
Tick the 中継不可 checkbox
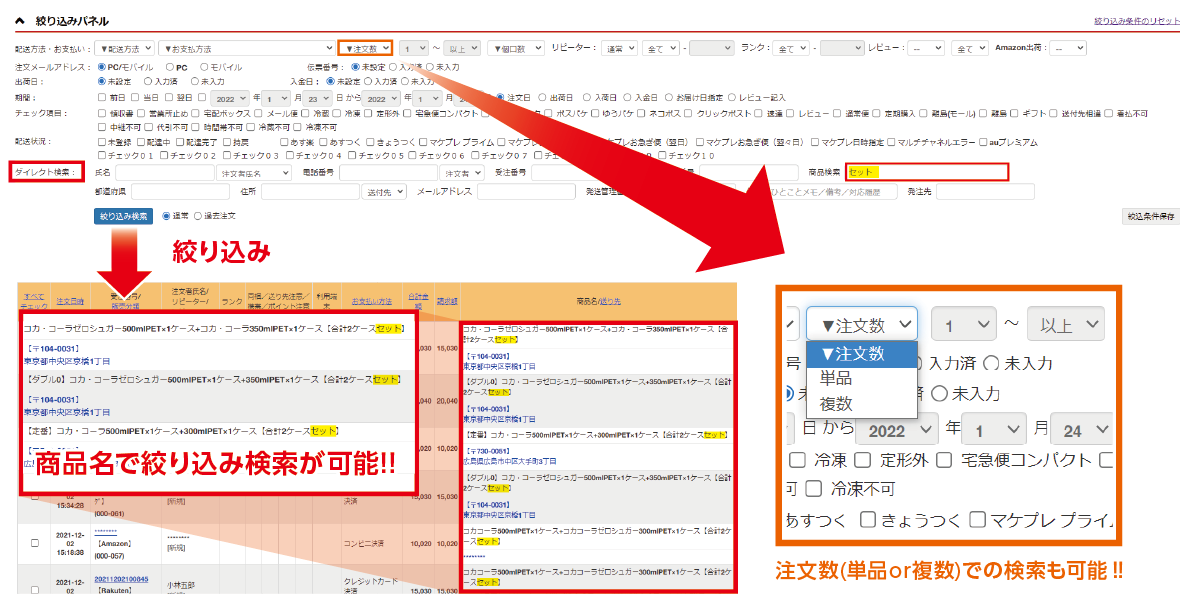[x=102, y=127]
